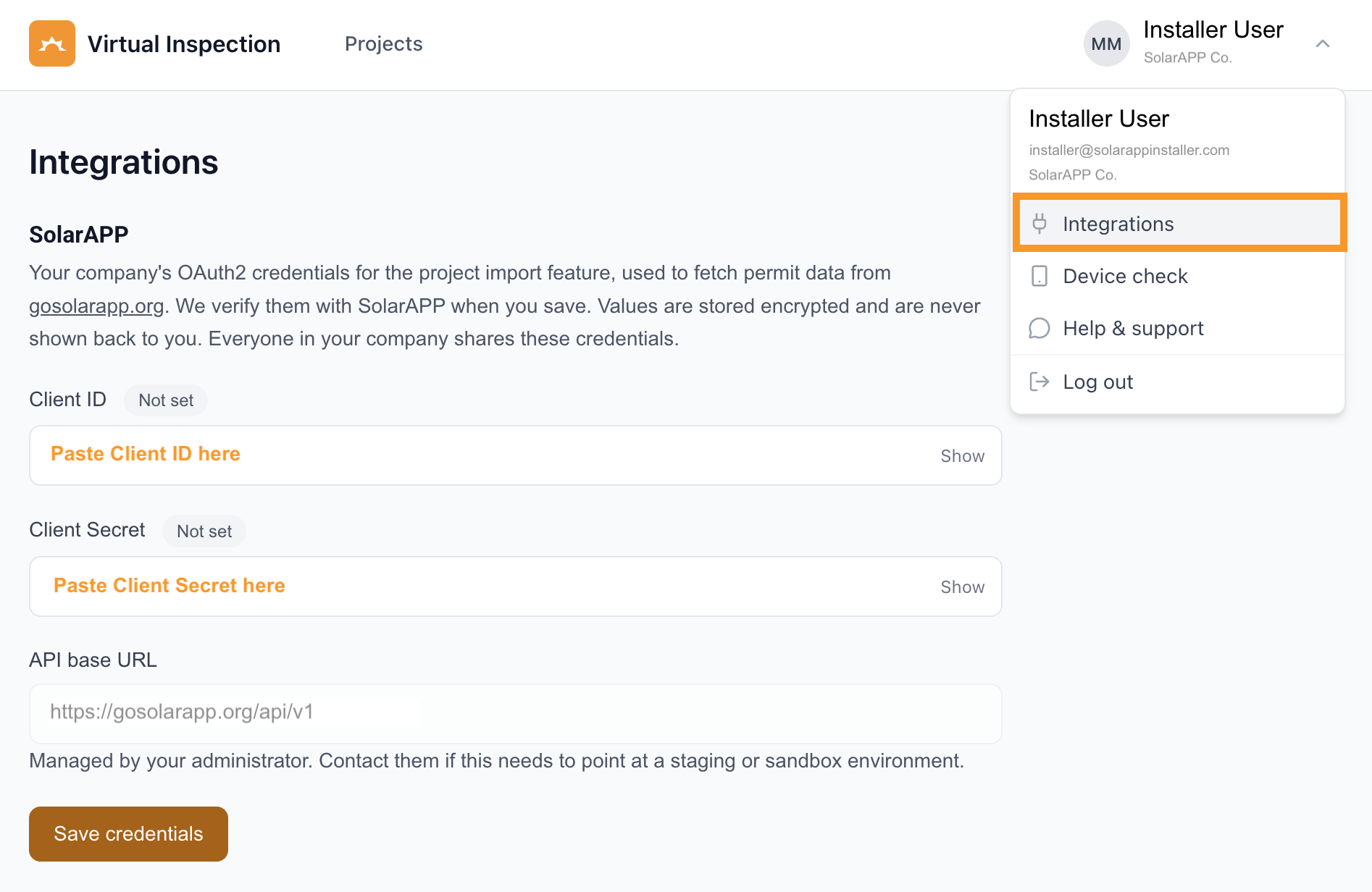Screen dimensions: 1372x892
Task: Show the Client Secret value
Action: 963,586
